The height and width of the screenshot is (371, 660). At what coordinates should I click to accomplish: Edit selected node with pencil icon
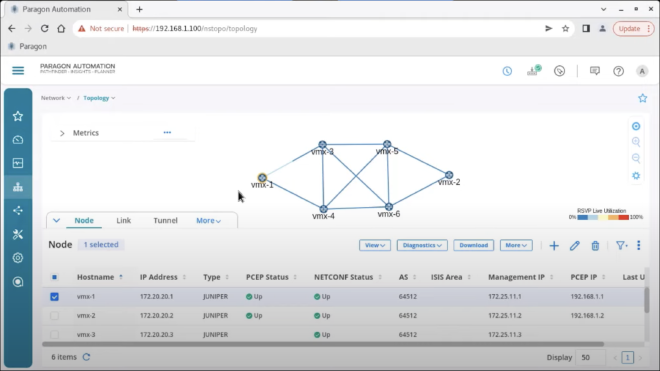pos(575,246)
